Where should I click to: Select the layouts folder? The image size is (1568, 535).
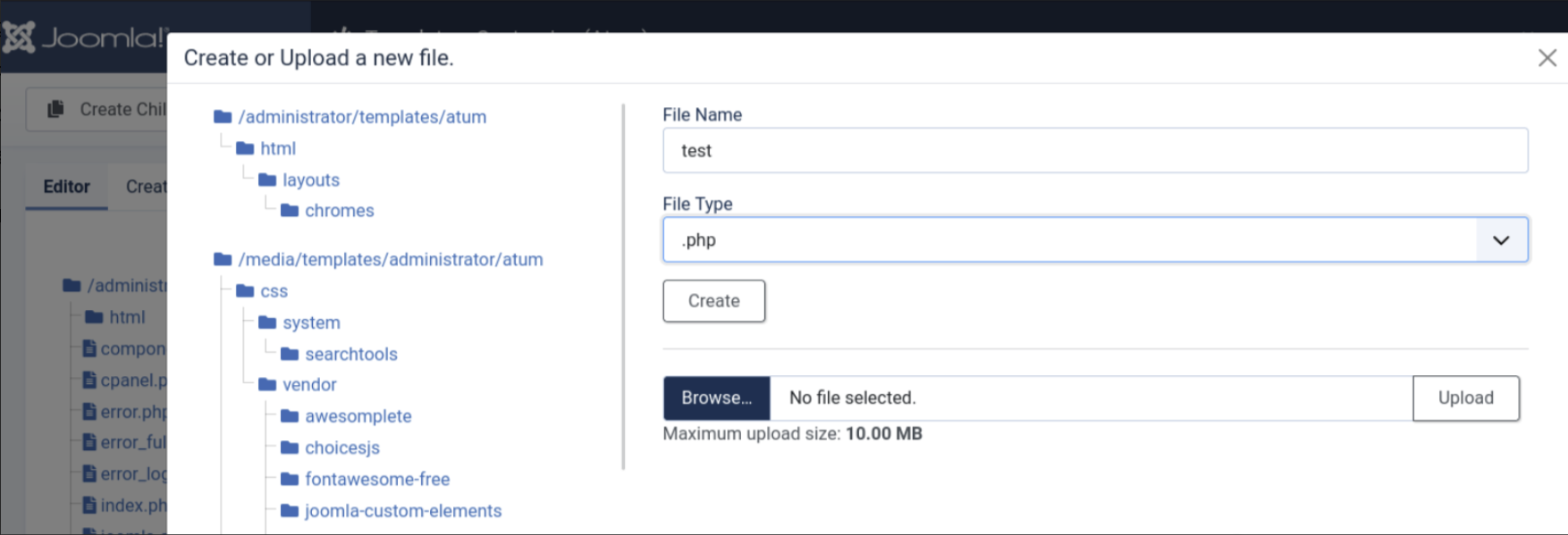(x=310, y=180)
